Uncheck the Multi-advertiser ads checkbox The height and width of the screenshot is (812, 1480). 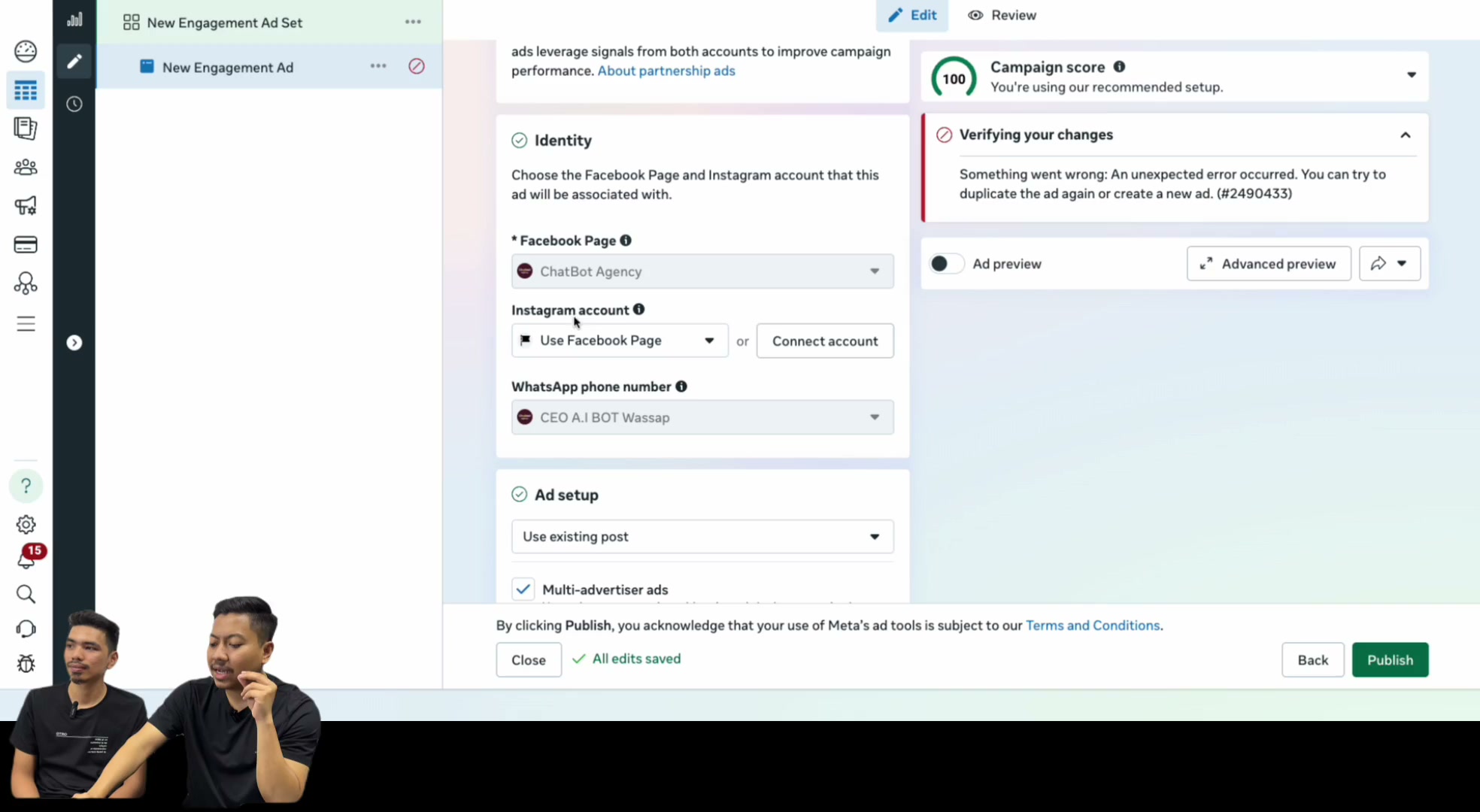pyautogui.click(x=523, y=589)
